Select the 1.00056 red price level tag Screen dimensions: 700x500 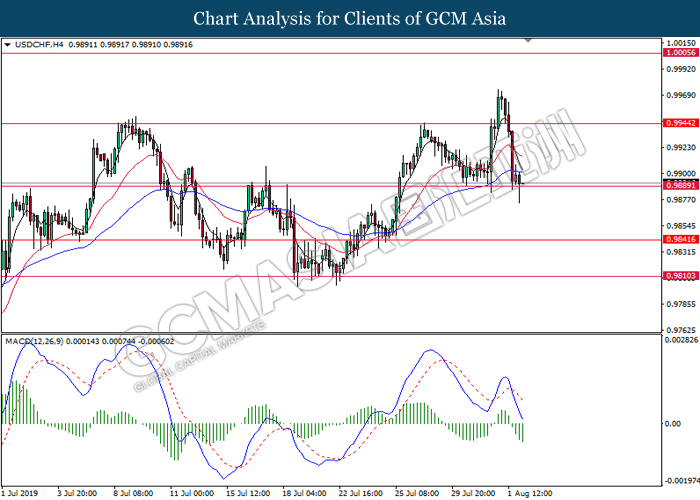point(679,52)
